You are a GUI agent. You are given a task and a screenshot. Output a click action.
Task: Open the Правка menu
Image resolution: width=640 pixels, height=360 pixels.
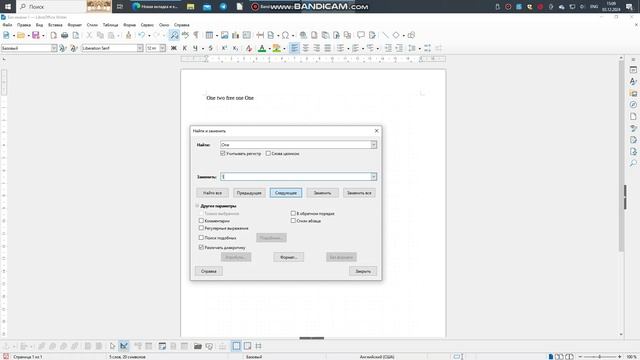(x=24, y=25)
